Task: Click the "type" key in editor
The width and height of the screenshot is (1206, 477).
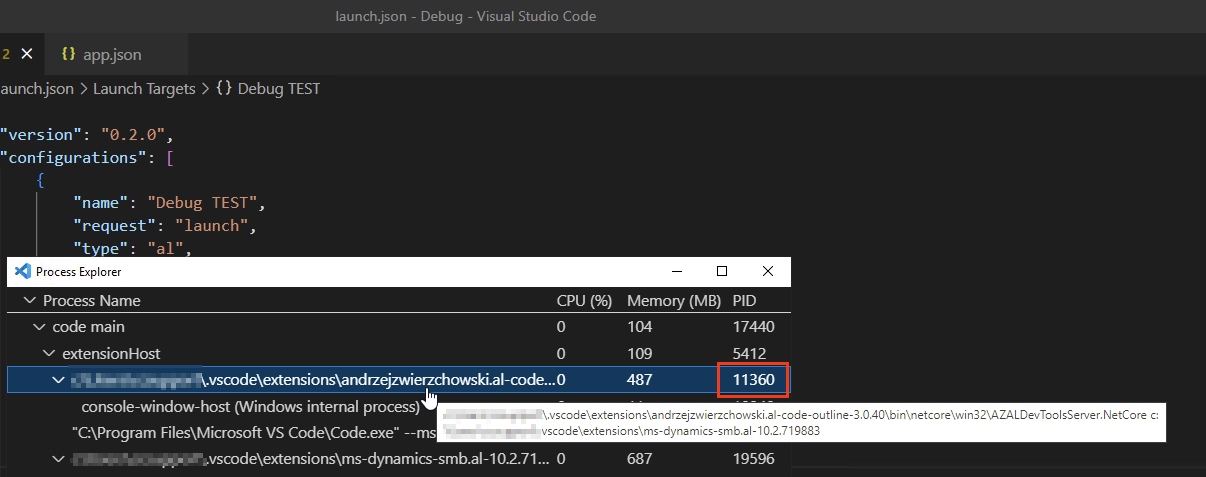Action: [101, 248]
